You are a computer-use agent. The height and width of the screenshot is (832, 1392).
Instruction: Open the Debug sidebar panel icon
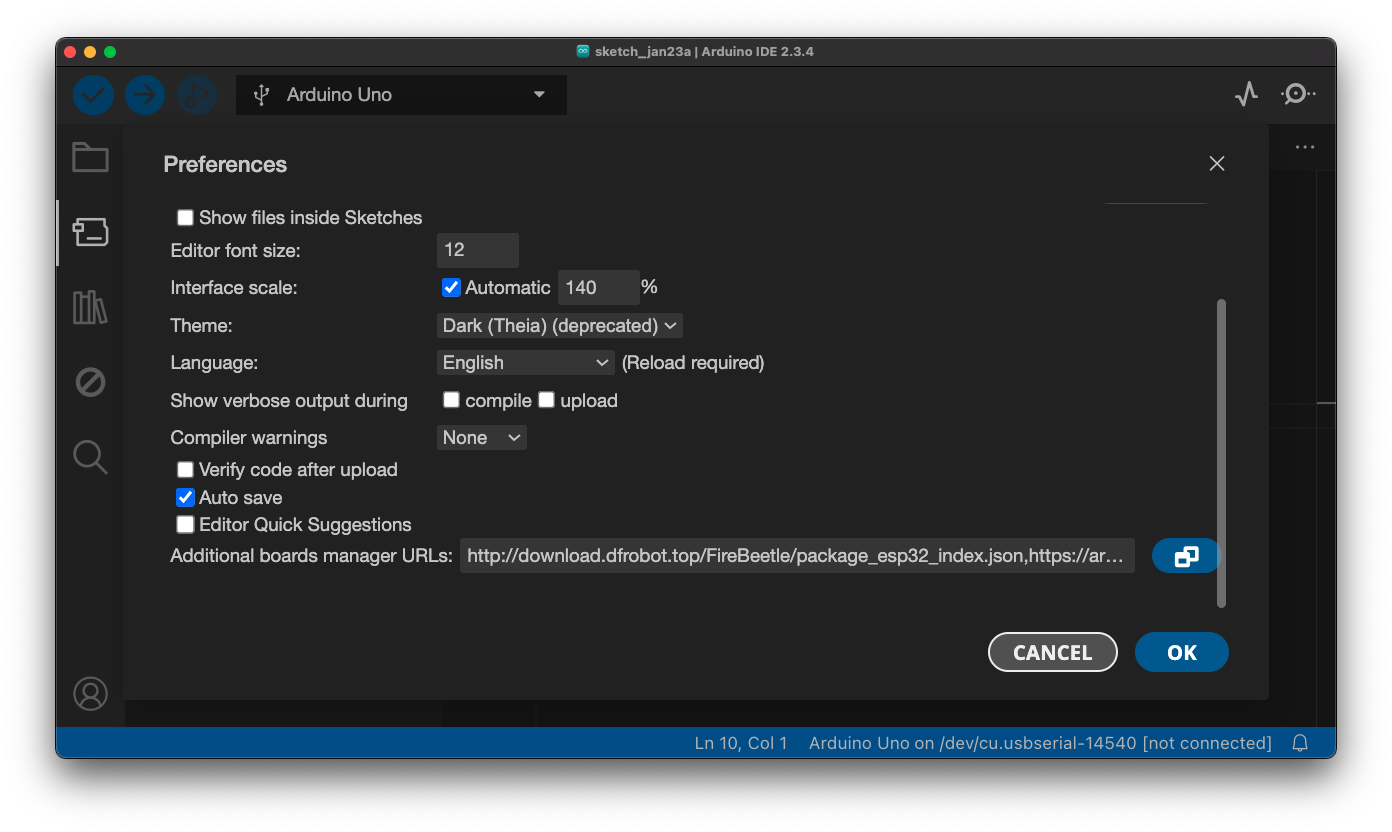[x=90, y=382]
